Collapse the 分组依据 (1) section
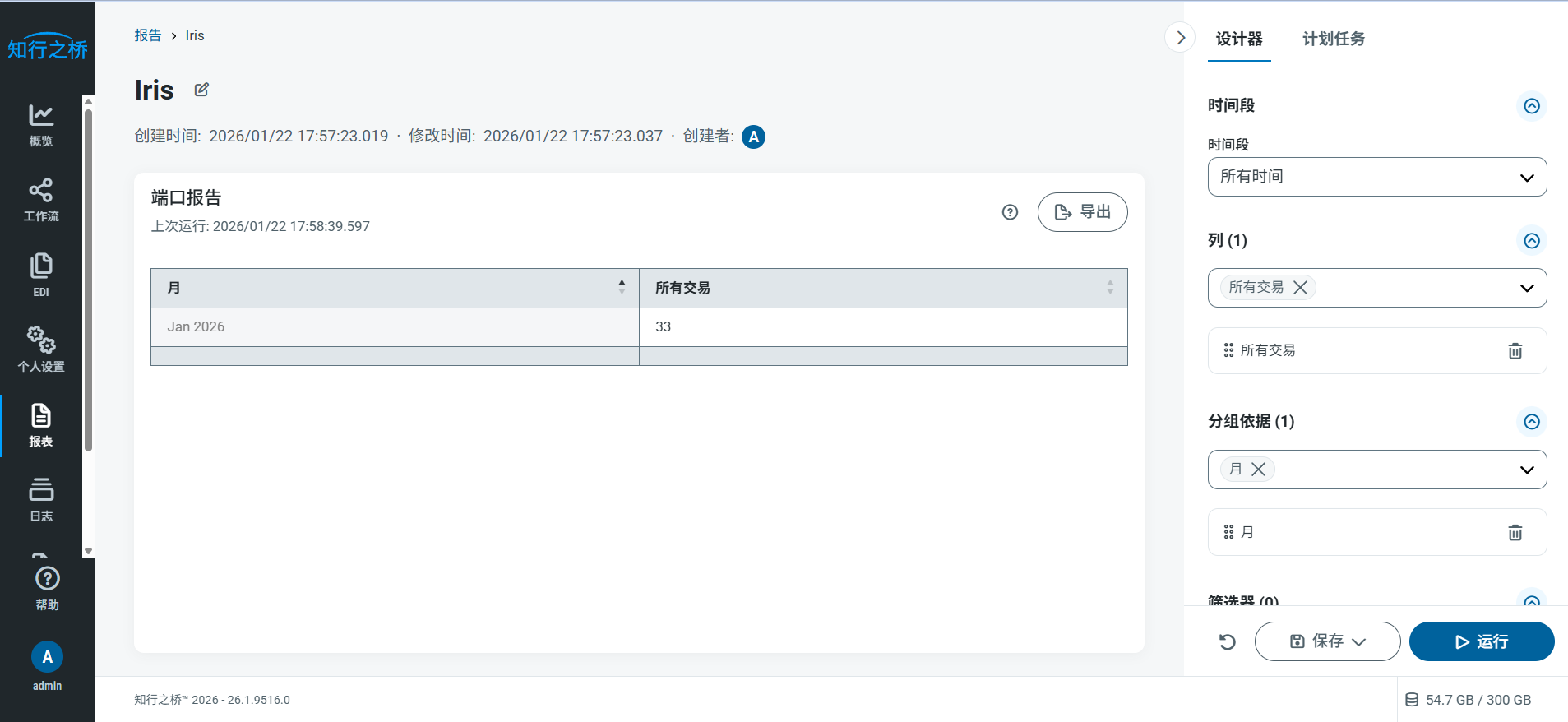Screen dimensions: 1568x722 (x=1531, y=422)
